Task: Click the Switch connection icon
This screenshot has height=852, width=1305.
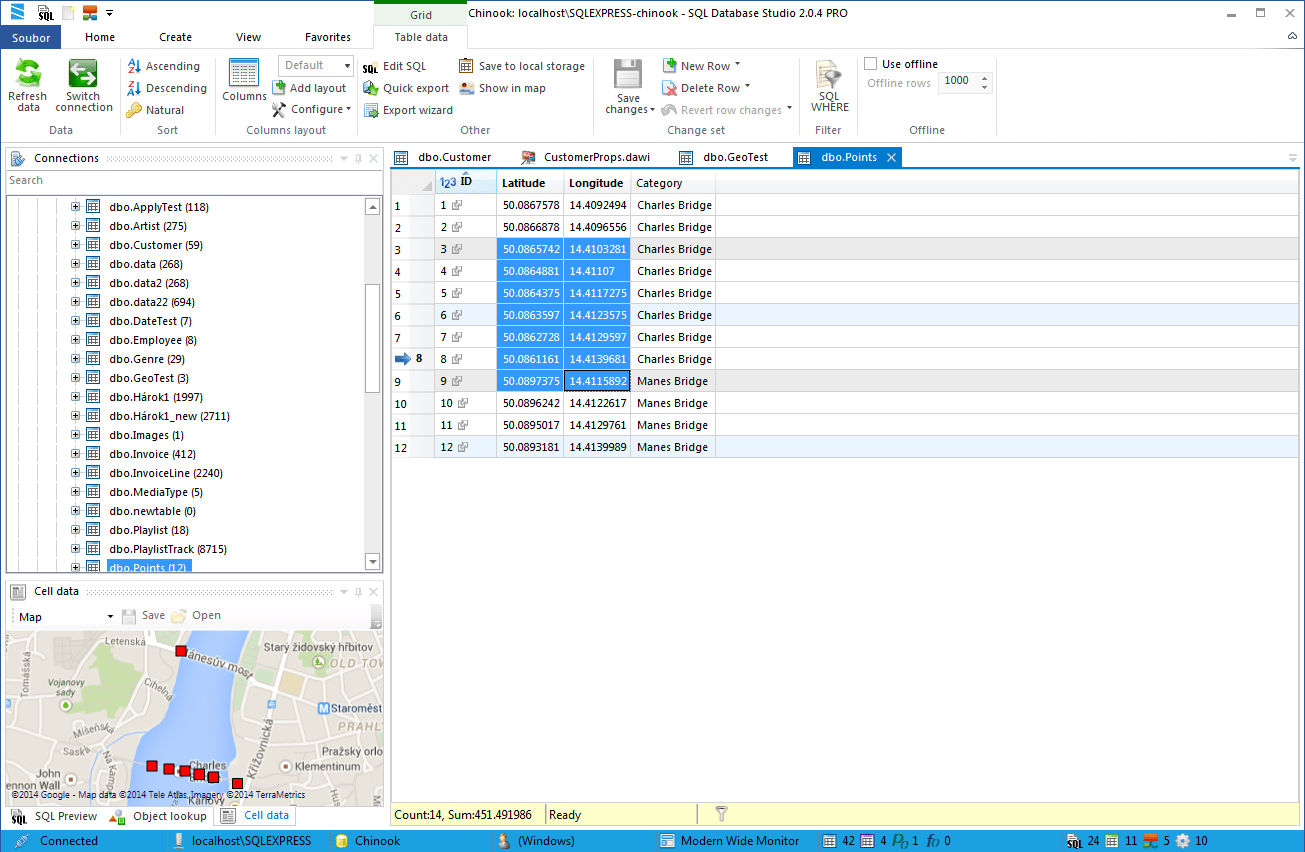Action: 83,75
